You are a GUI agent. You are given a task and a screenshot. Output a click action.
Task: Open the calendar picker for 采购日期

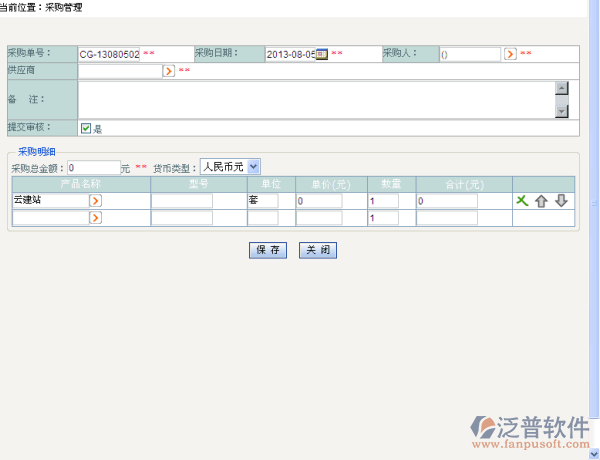click(322, 54)
